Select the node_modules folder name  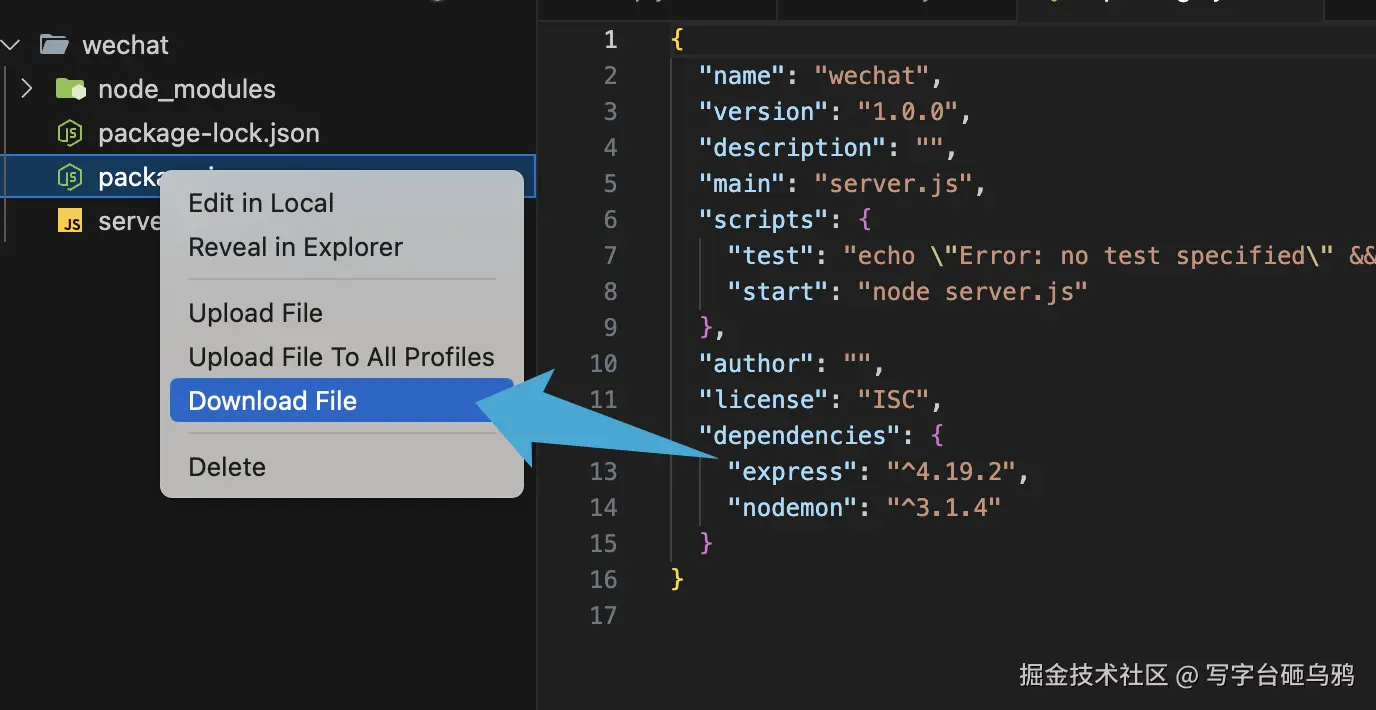point(186,89)
